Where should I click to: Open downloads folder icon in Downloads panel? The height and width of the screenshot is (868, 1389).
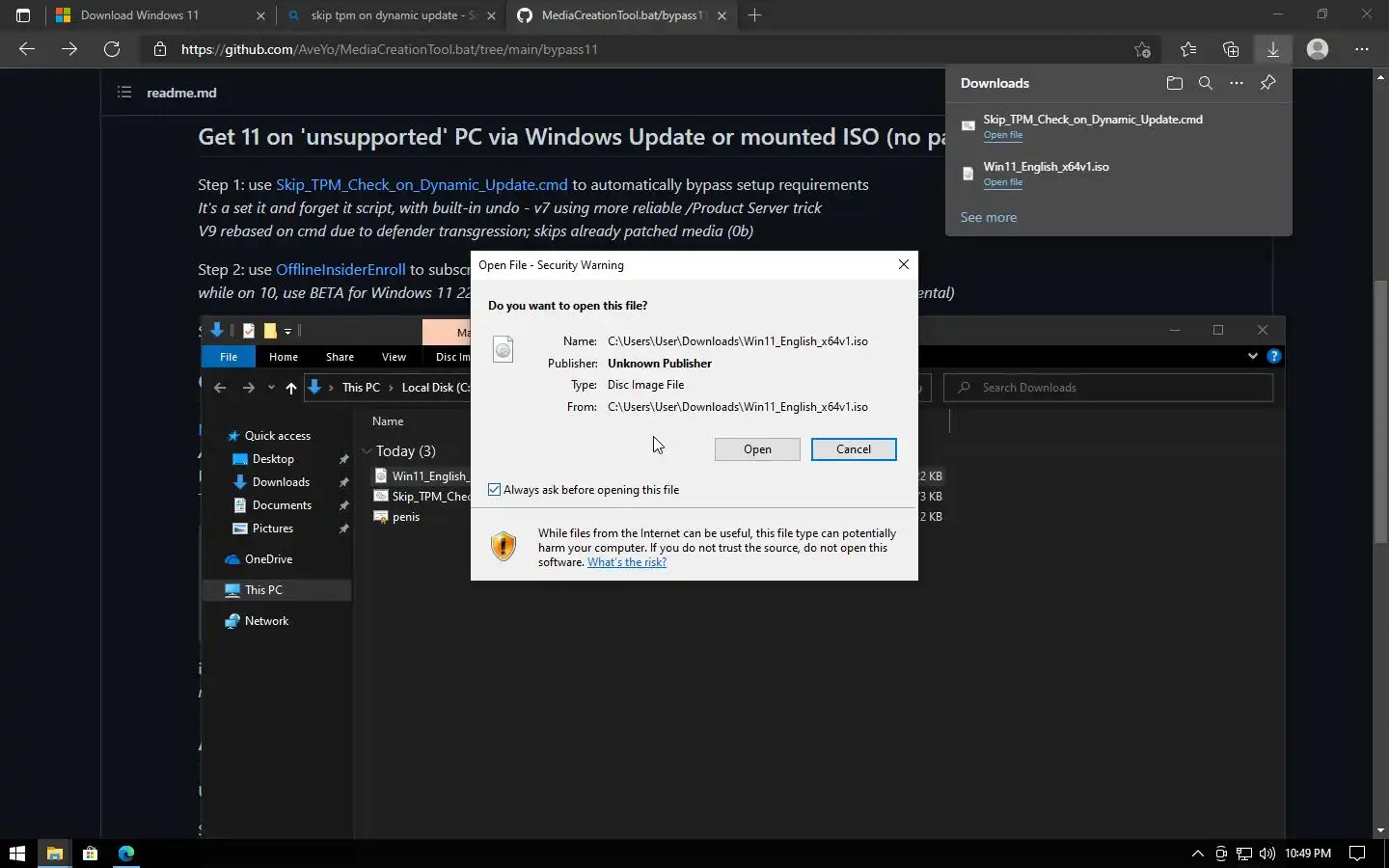coord(1174,83)
